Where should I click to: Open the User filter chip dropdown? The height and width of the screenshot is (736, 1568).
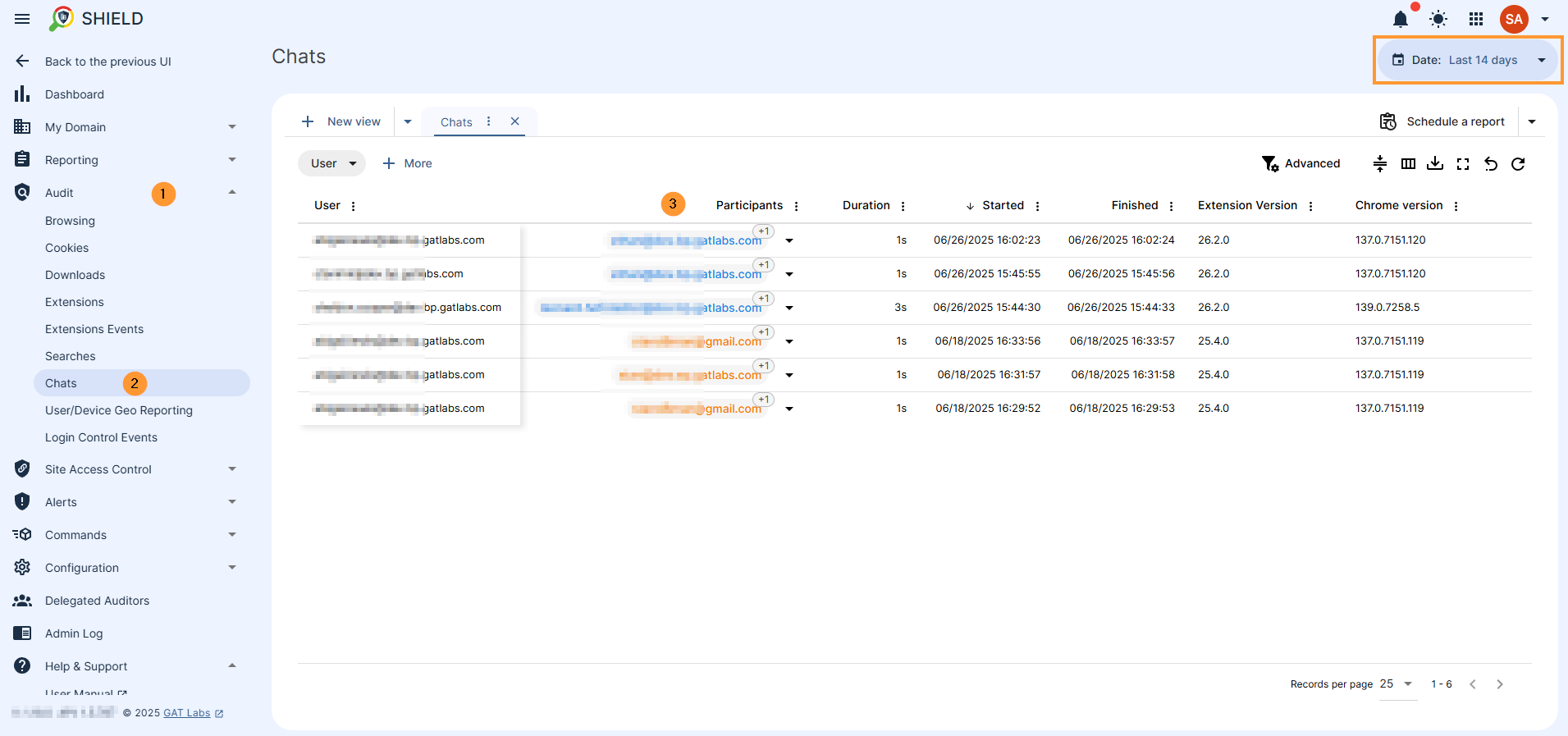pos(331,163)
